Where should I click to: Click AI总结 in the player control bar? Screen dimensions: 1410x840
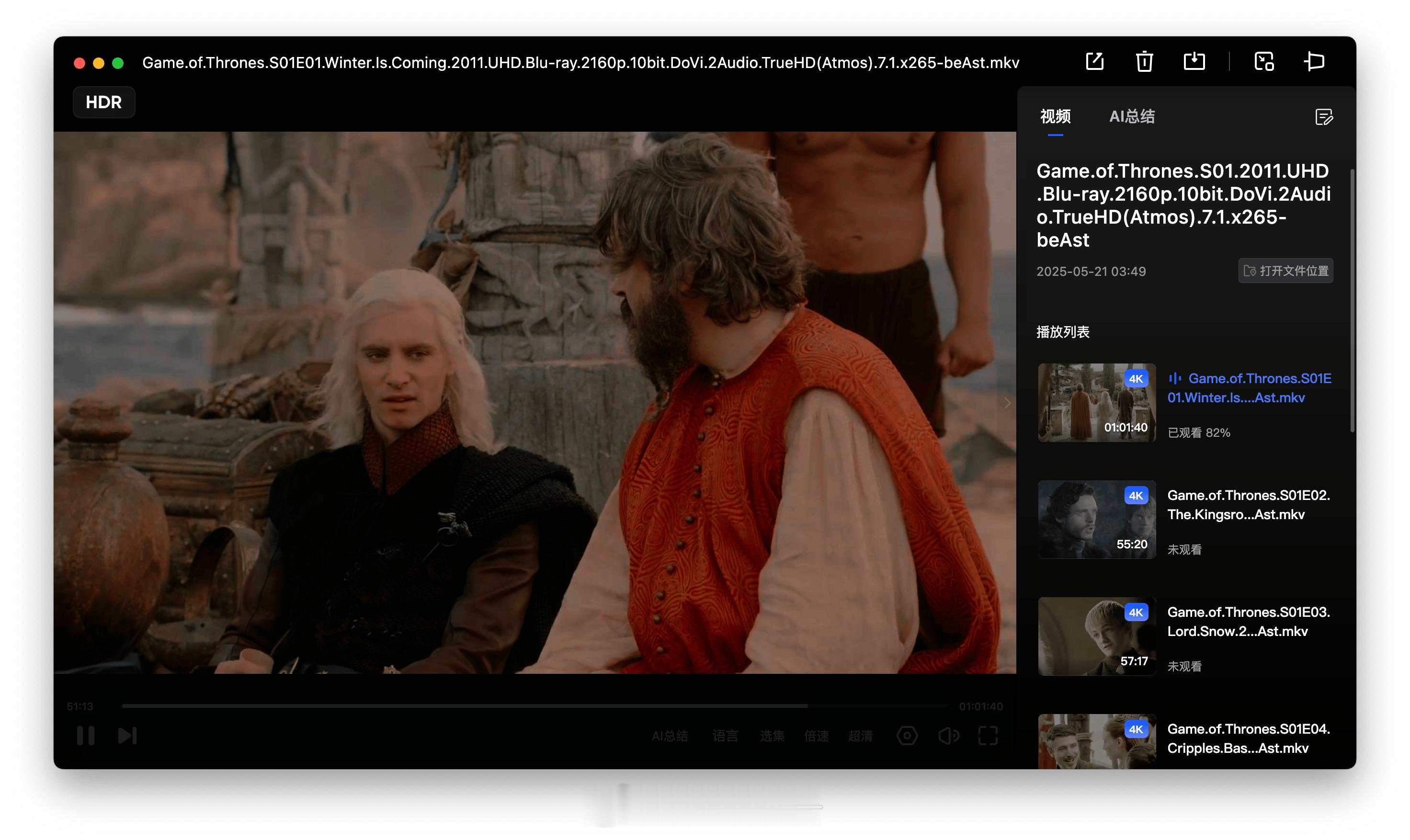click(x=670, y=736)
